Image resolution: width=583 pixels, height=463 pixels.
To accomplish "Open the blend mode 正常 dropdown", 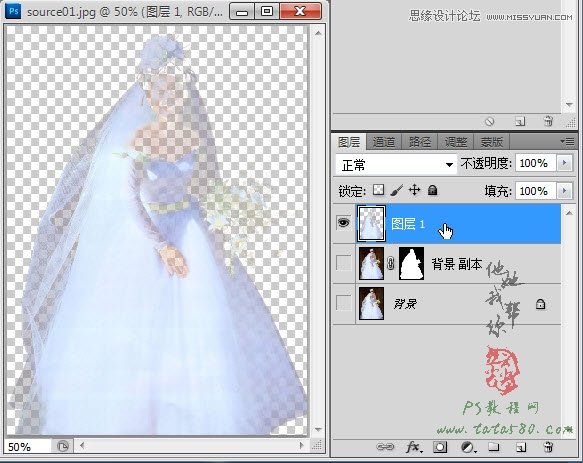I will 396,164.
